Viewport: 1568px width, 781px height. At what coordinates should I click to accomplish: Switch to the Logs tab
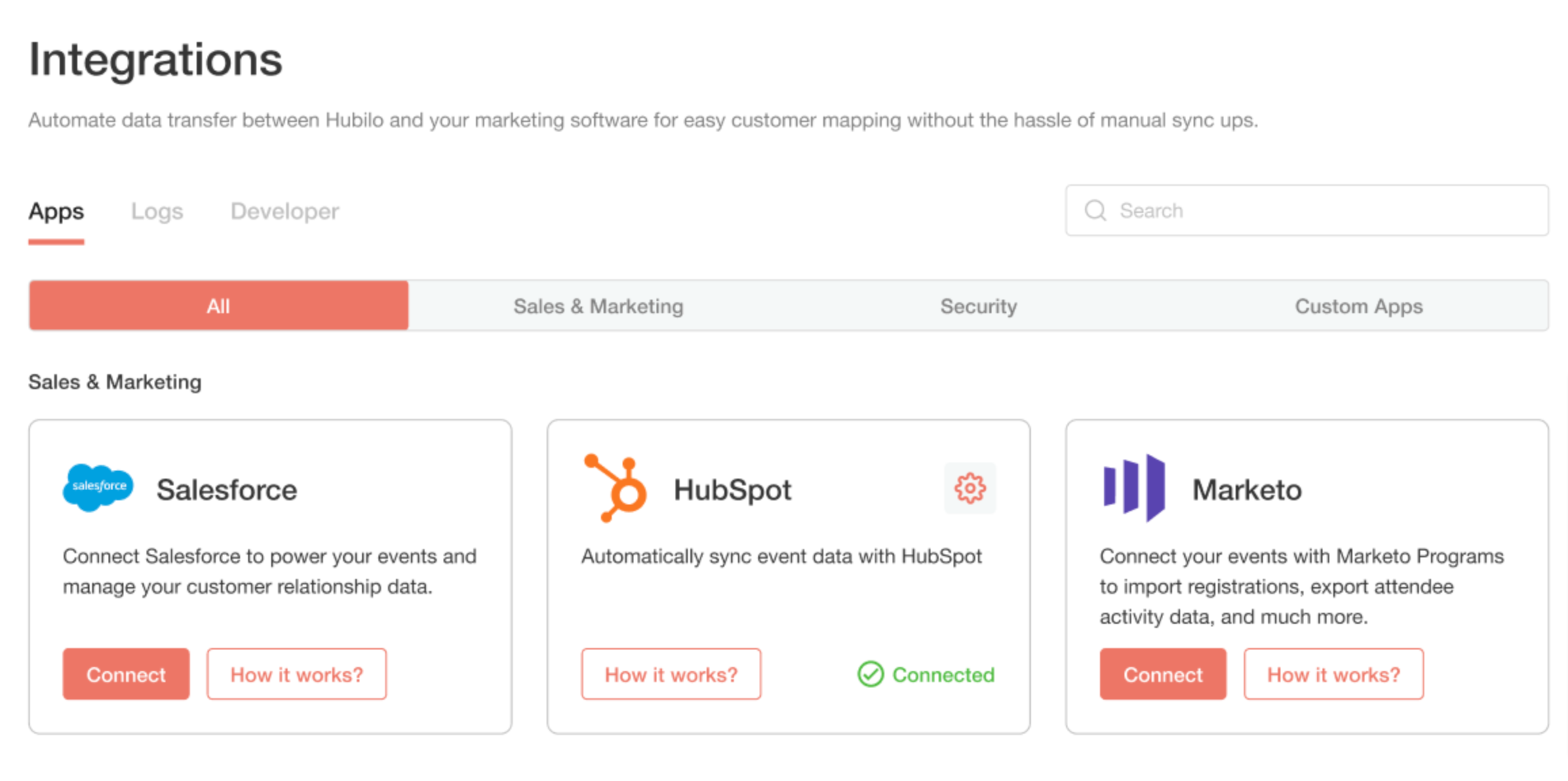click(x=157, y=211)
